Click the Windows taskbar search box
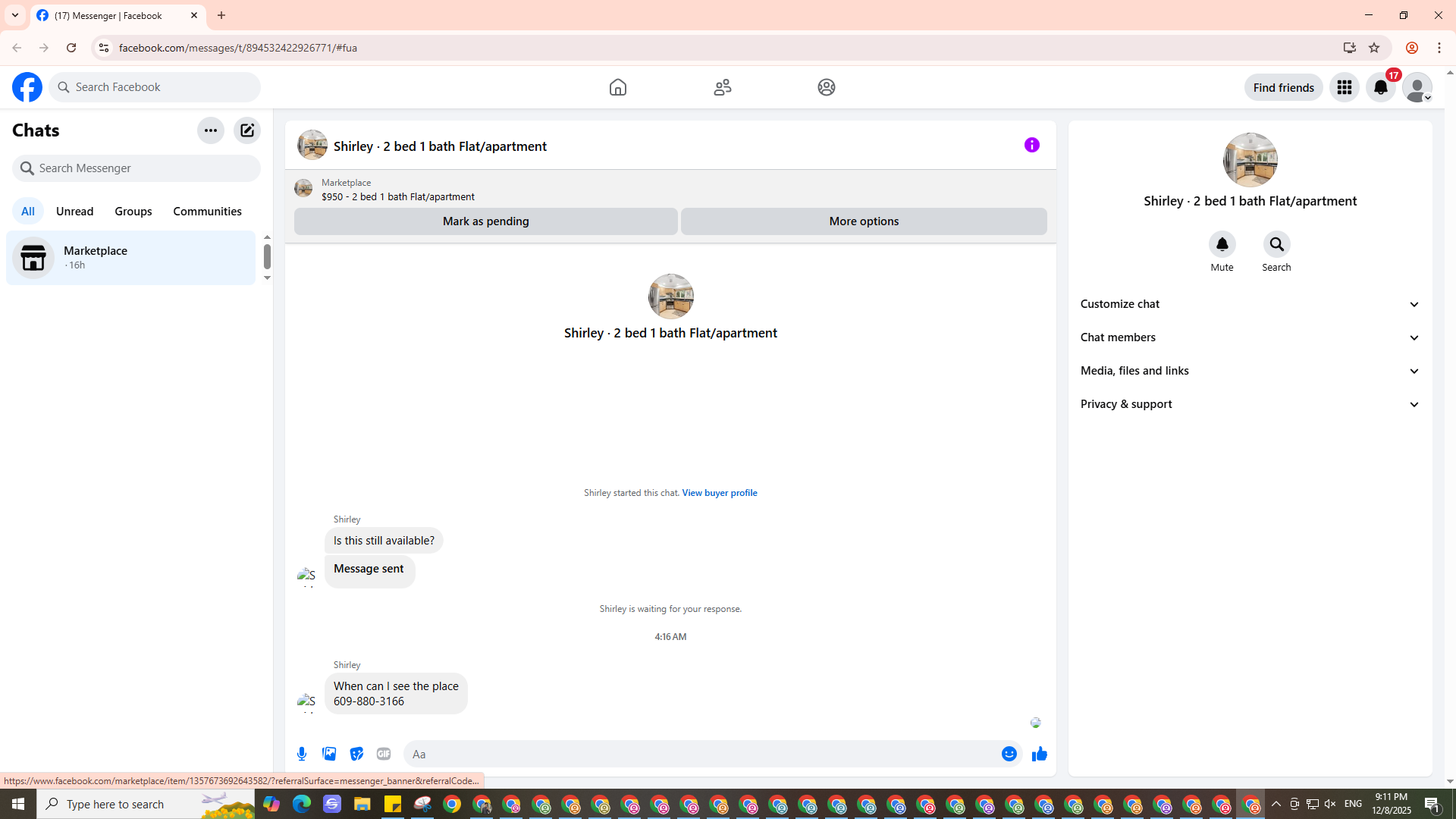Image resolution: width=1456 pixels, height=819 pixels. pyautogui.click(x=146, y=804)
